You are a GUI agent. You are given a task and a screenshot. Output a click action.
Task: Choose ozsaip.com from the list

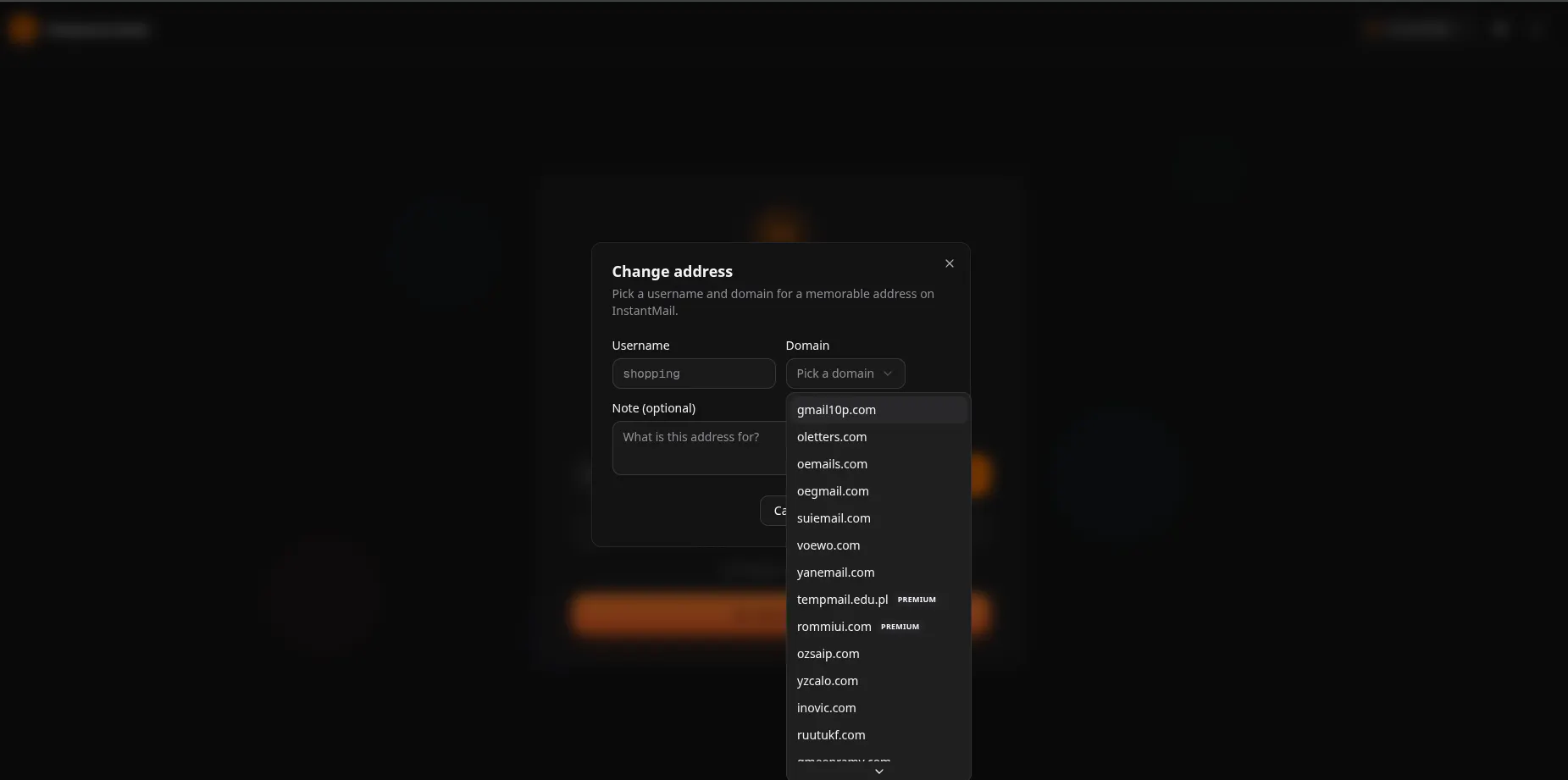[x=878, y=654]
